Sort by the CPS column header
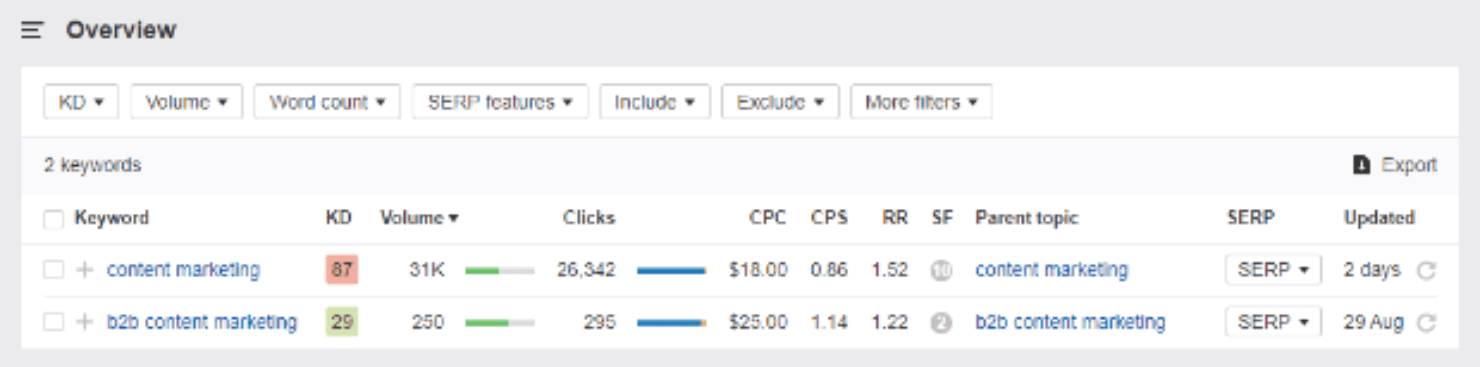This screenshot has width=1480, height=367. coord(829,218)
